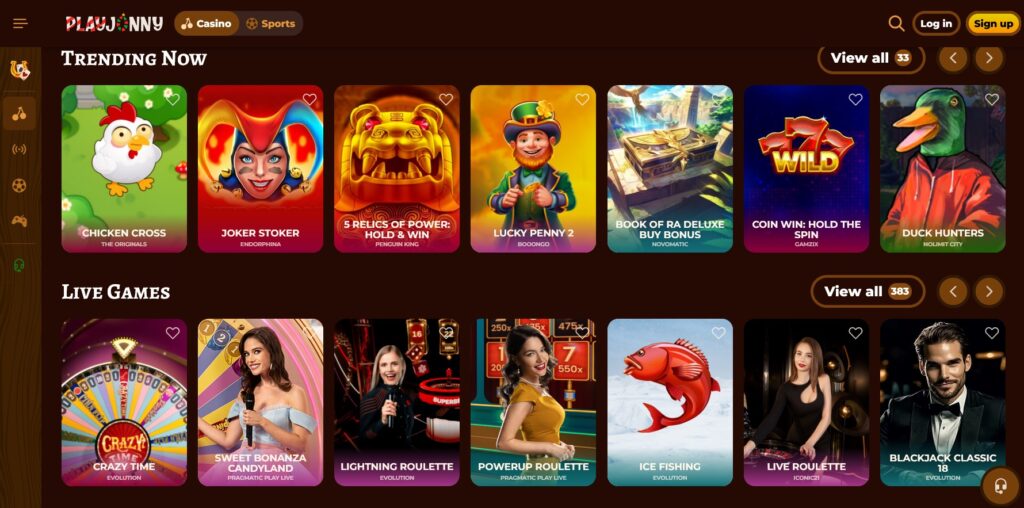The height and width of the screenshot is (508, 1024).
Task: Click the PlayJonny logo
Action: pyautogui.click(x=114, y=24)
